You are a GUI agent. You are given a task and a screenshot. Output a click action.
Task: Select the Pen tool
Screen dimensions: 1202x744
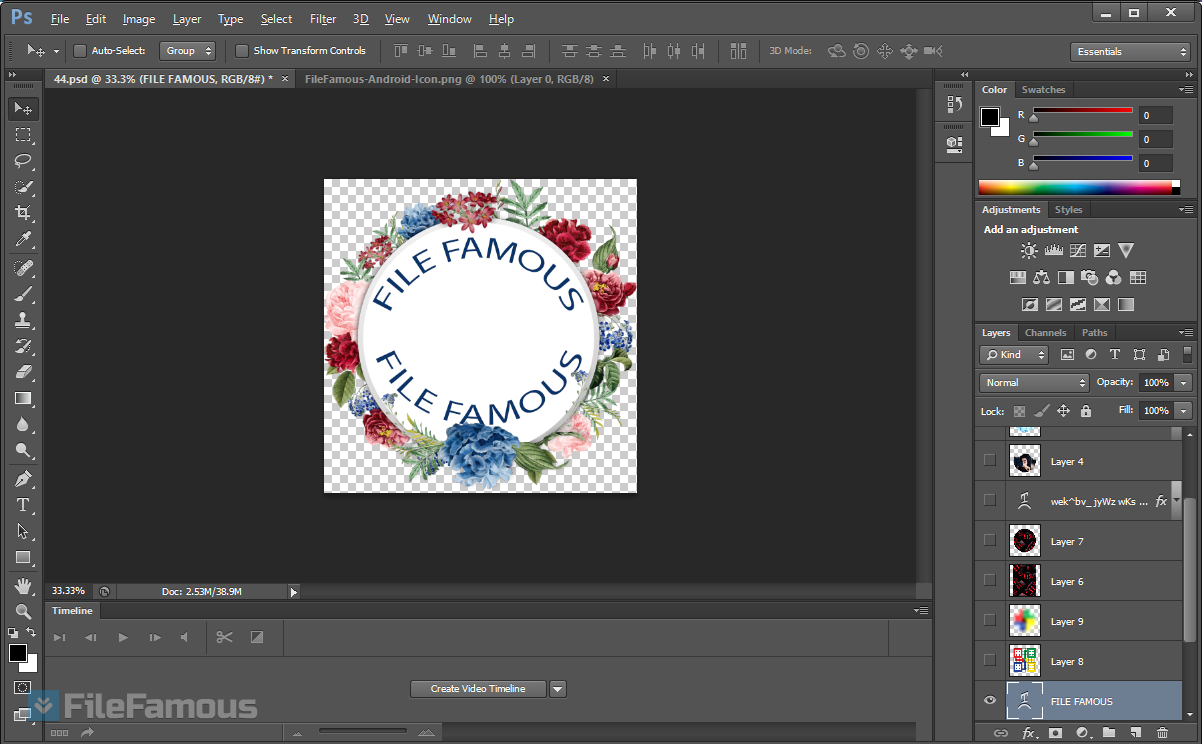[x=24, y=479]
